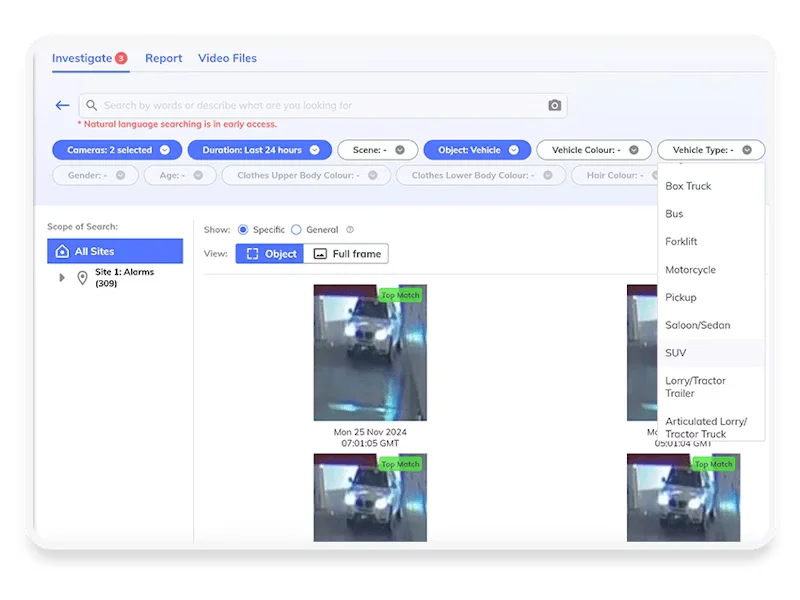Switch view to Full frame
The image size is (800, 600).
tap(346, 254)
